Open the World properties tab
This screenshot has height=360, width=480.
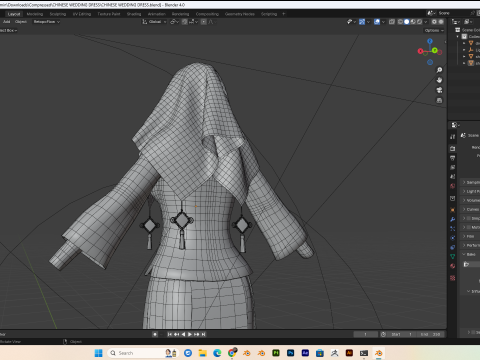click(x=452, y=186)
